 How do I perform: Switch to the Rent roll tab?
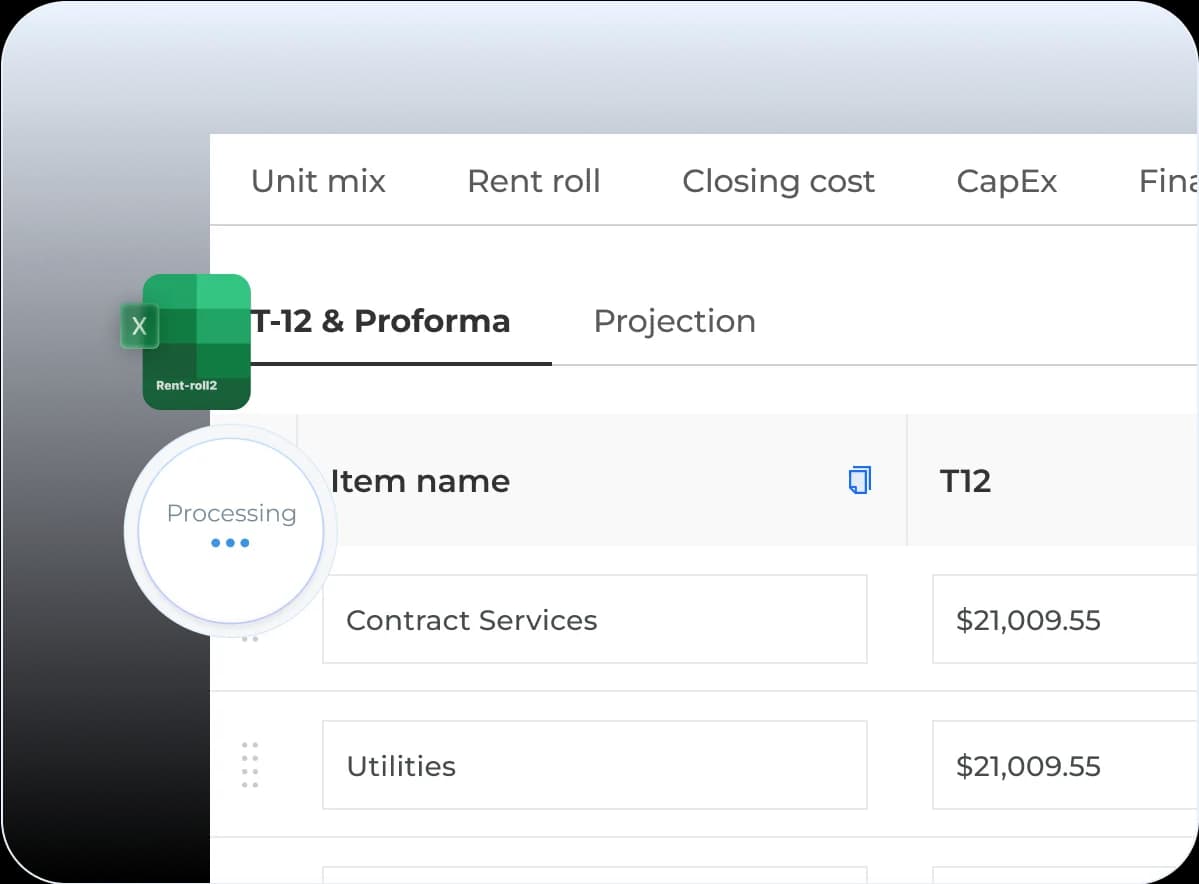(533, 181)
